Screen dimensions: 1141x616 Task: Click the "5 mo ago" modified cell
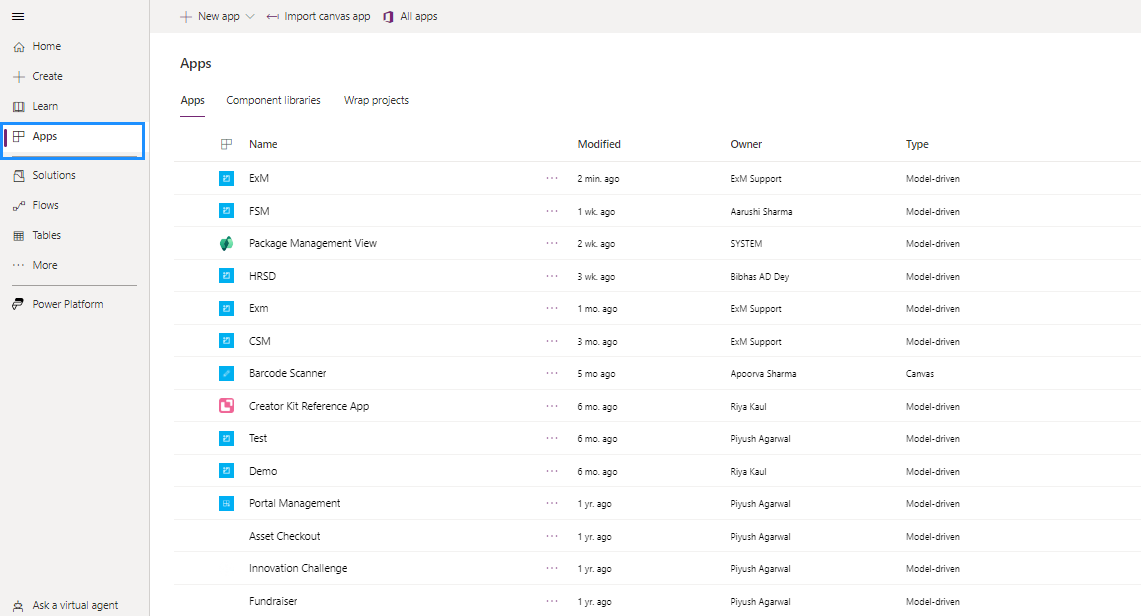point(596,374)
